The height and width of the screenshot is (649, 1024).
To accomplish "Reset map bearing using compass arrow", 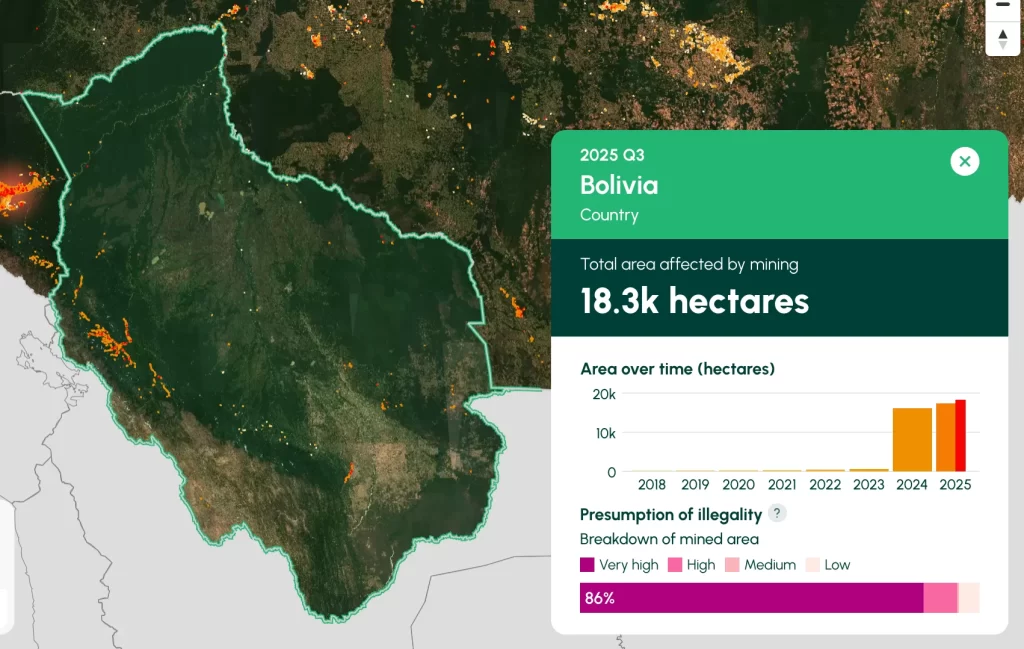I will coord(1003,39).
